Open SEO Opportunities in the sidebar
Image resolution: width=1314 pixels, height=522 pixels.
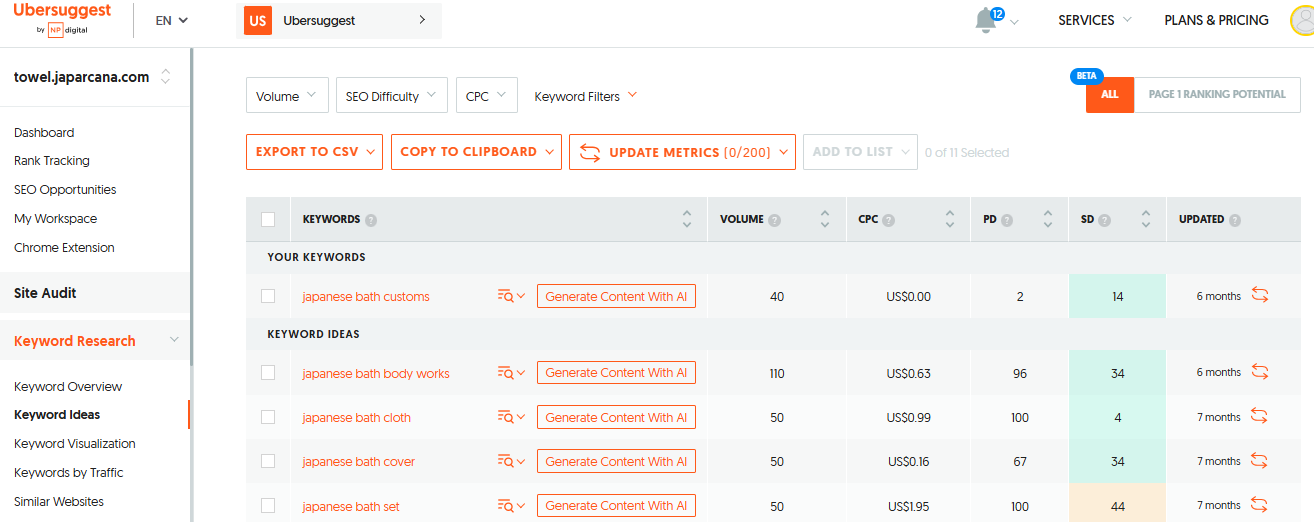[x=65, y=189]
